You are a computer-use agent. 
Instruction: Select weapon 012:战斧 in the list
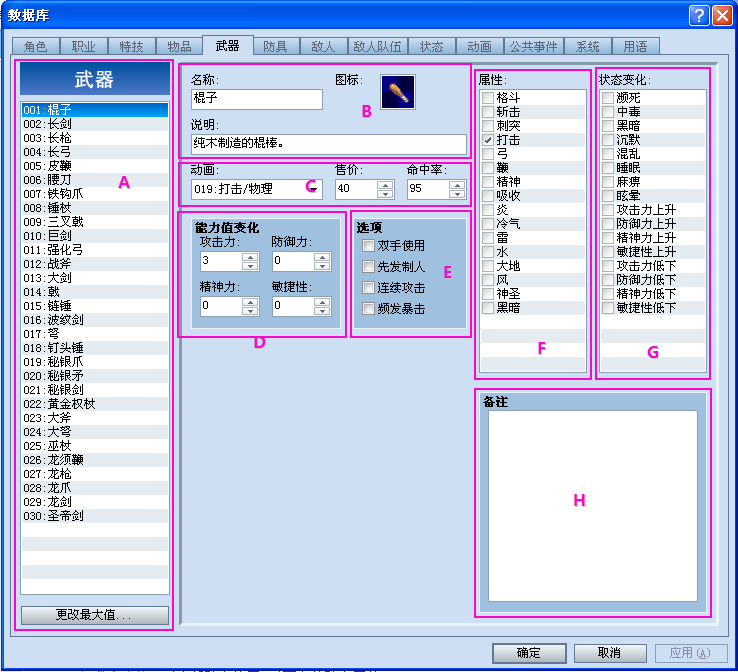click(95, 264)
